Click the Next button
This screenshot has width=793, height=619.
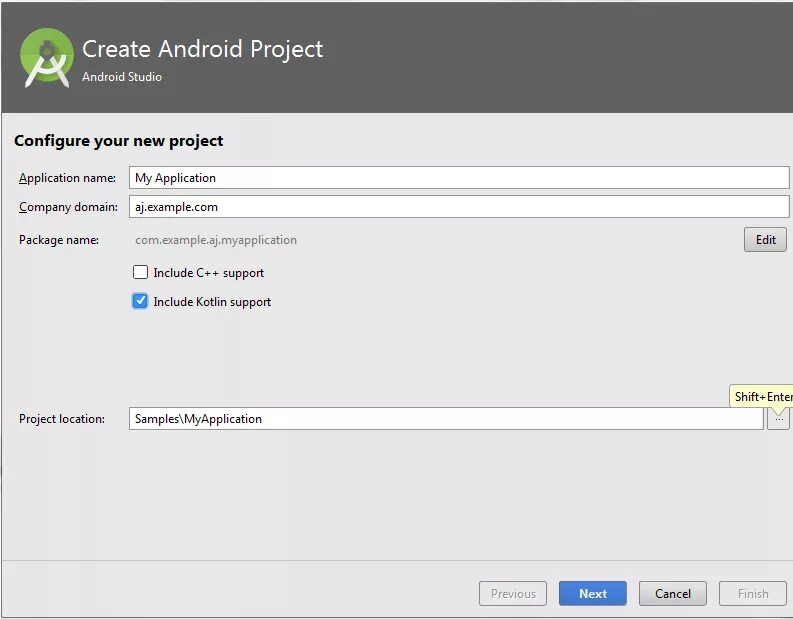(593, 594)
